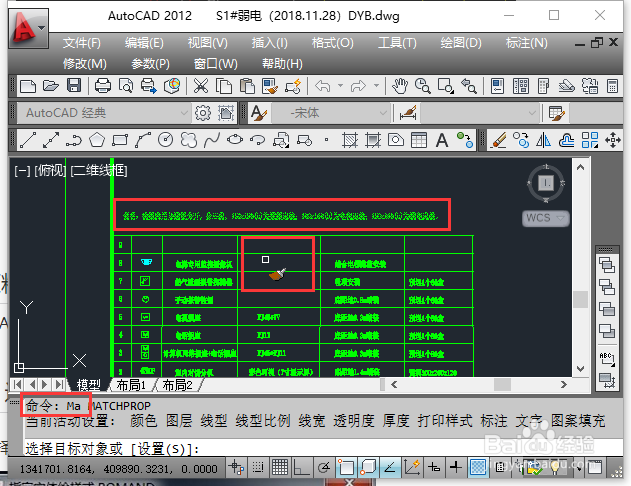This screenshot has height=486, width=631.
Task: Switch to the 布局1 layout tab
Action: click(131, 385)
